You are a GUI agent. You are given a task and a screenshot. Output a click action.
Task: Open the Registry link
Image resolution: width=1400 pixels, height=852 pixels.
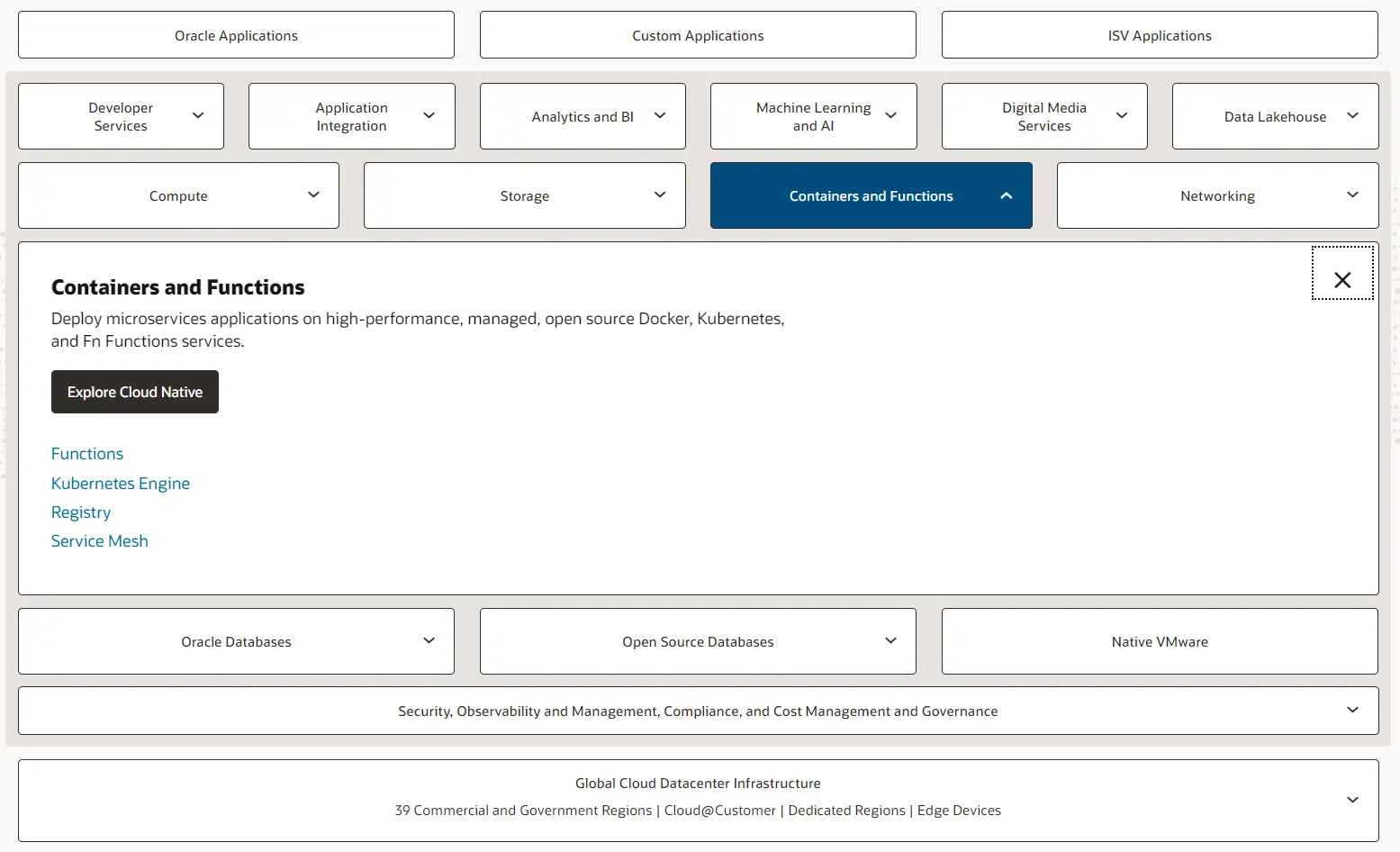81,512
